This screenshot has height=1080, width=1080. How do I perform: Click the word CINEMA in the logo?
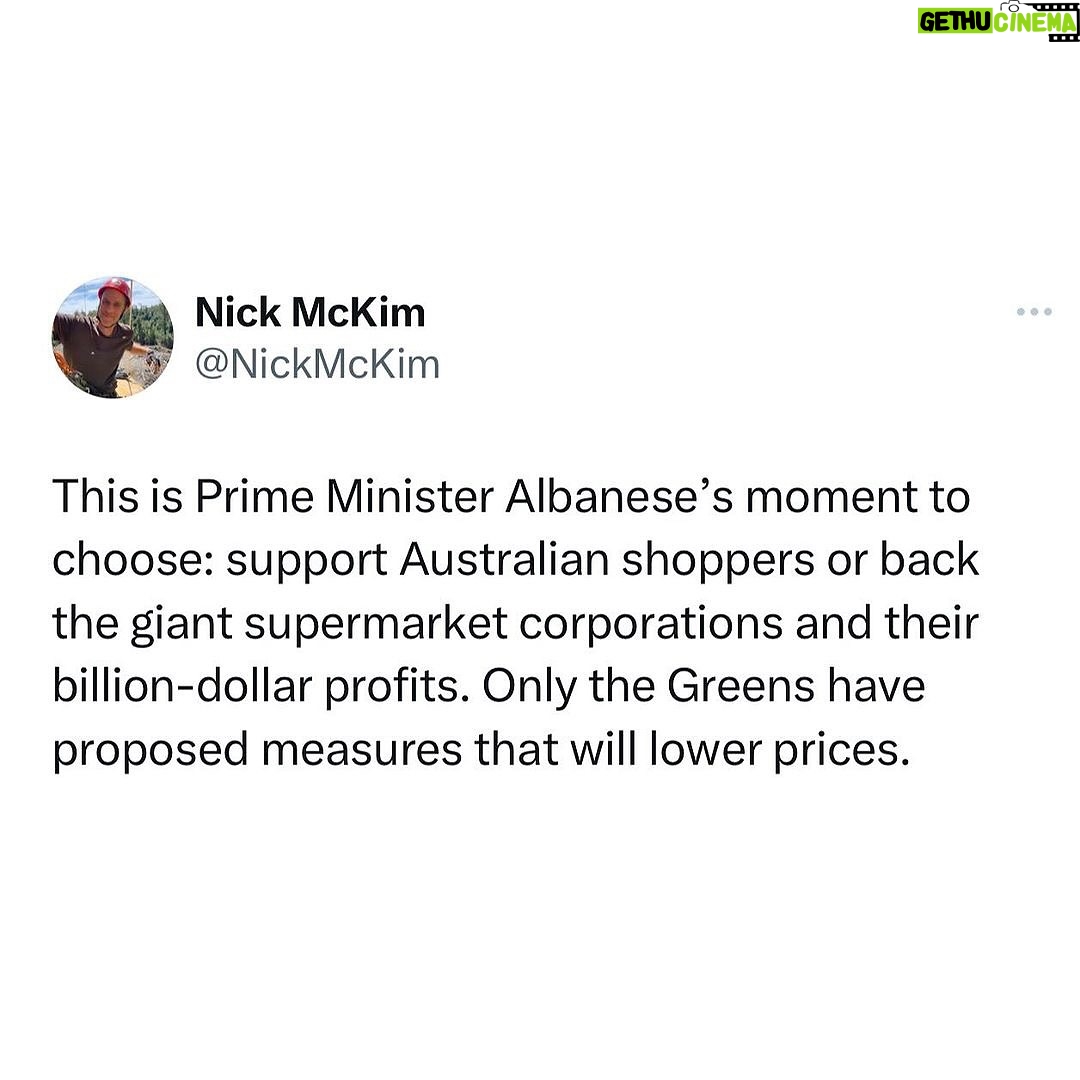click(x=1035, y=22)
